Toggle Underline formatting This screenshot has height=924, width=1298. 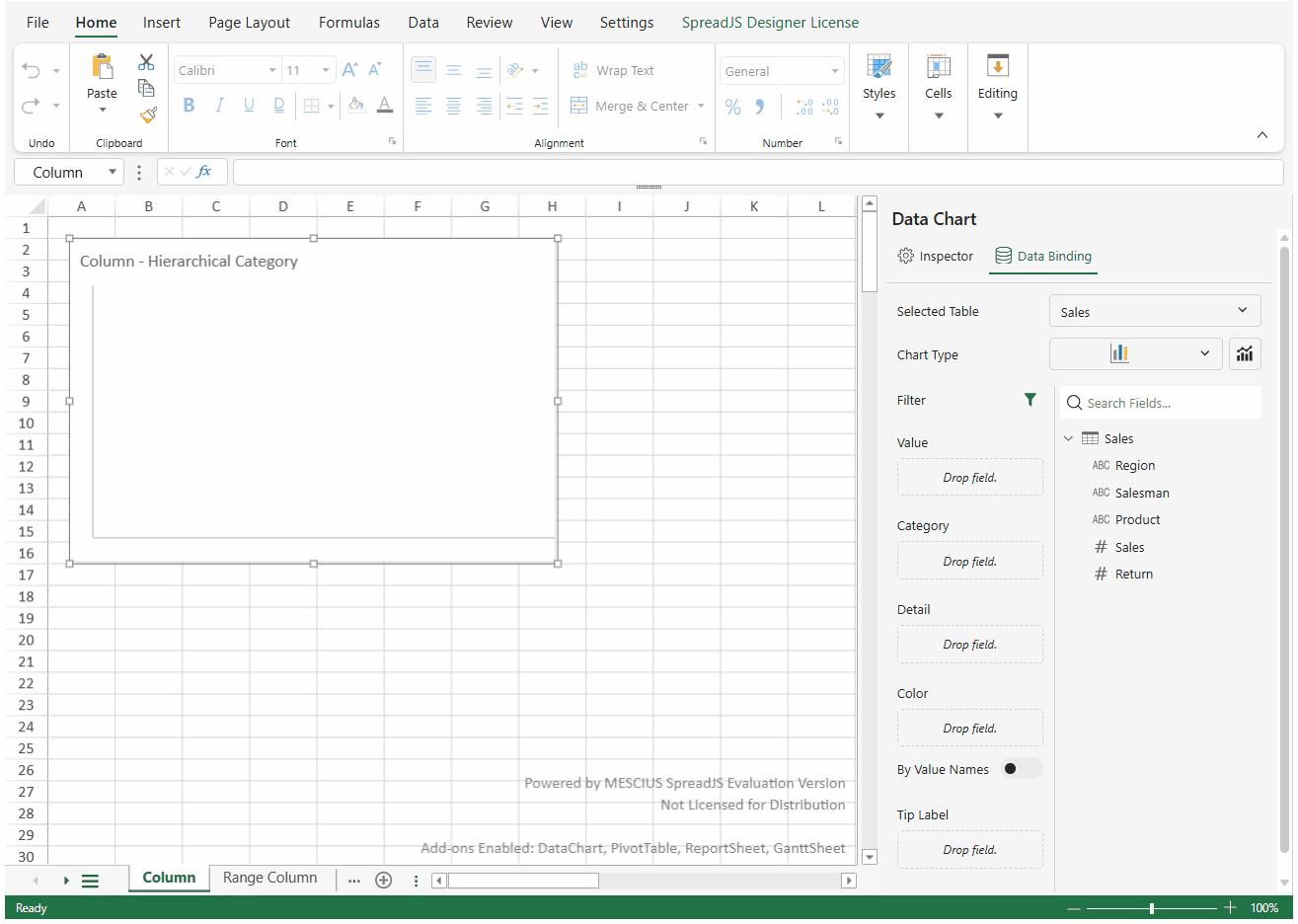click(x=249, y=105)
